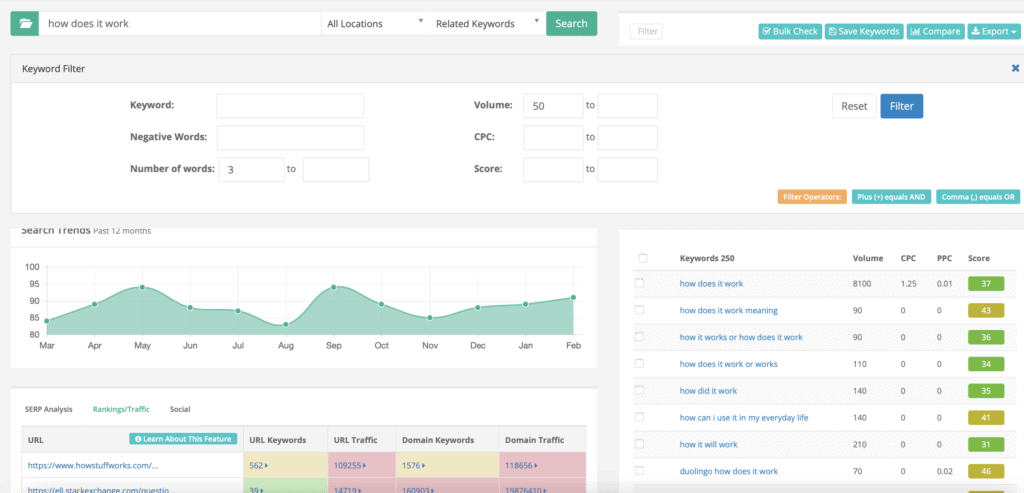
Task: Open the 'how does it work' keyword link
Action: tap(711, 283)
